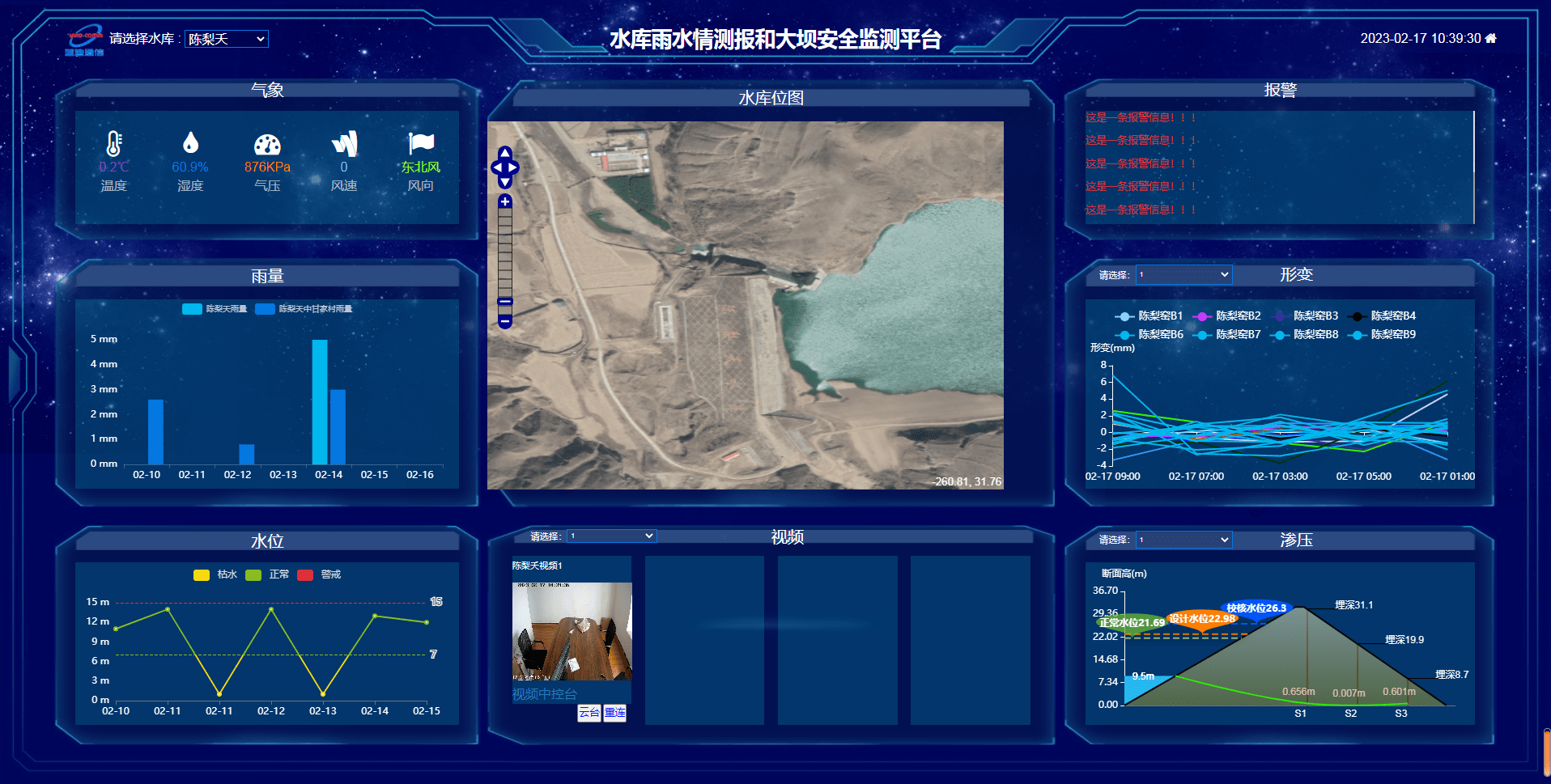
Task: Toggle 陈梨窑B3 deformation series
Action: point(1304,316)
